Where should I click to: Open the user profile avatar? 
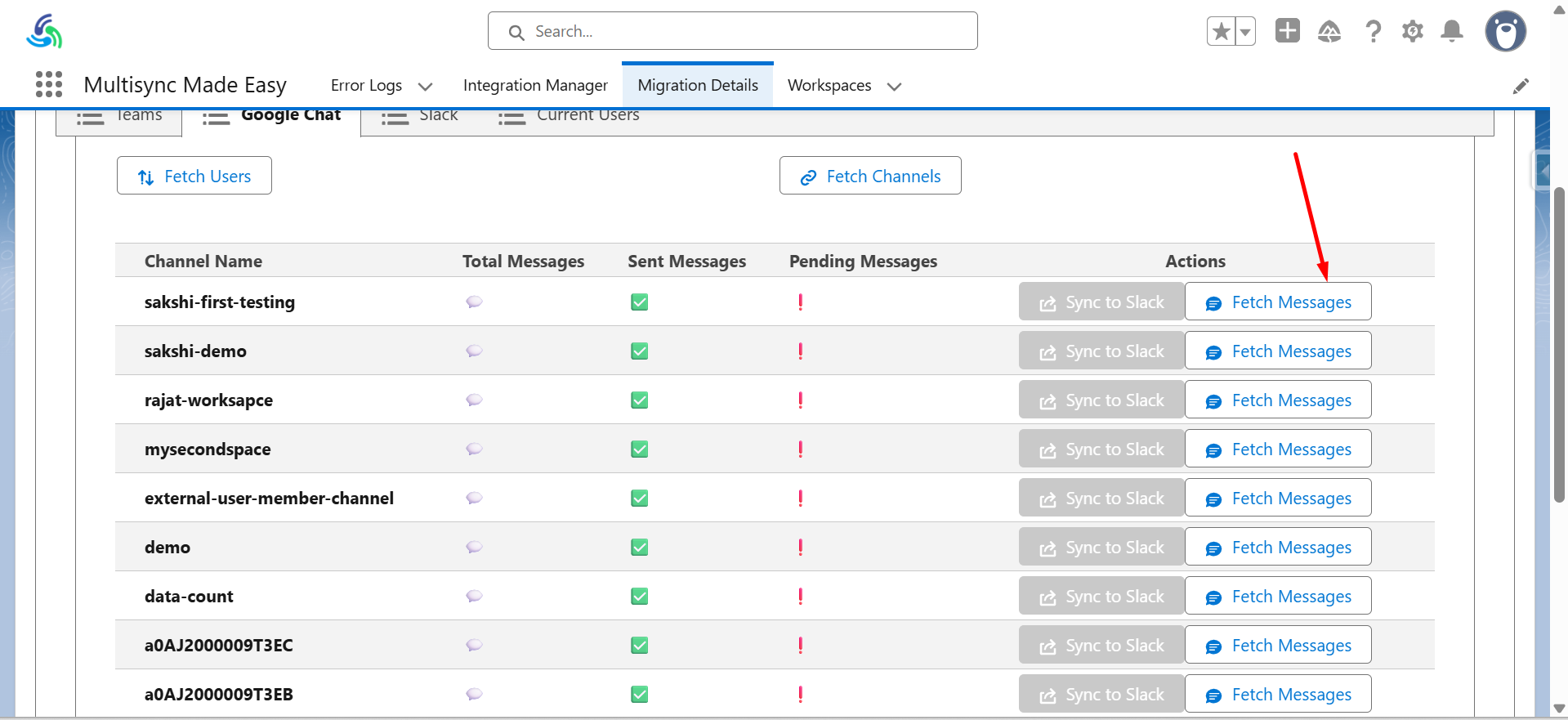[x=1506, y=32]
